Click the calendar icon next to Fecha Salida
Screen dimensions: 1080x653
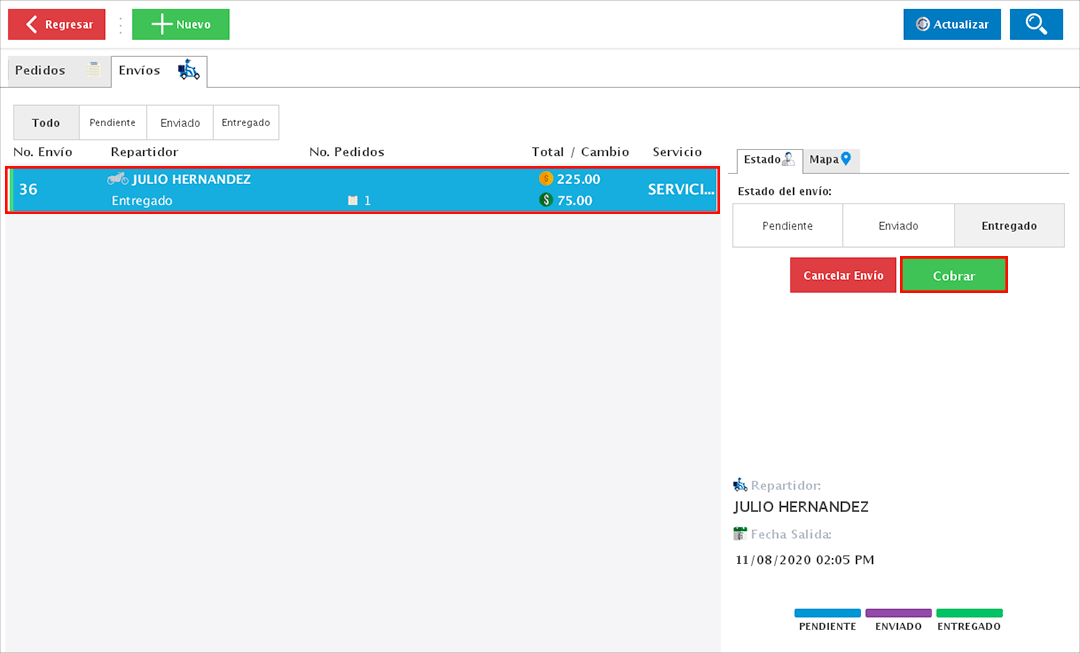(740, 534)
